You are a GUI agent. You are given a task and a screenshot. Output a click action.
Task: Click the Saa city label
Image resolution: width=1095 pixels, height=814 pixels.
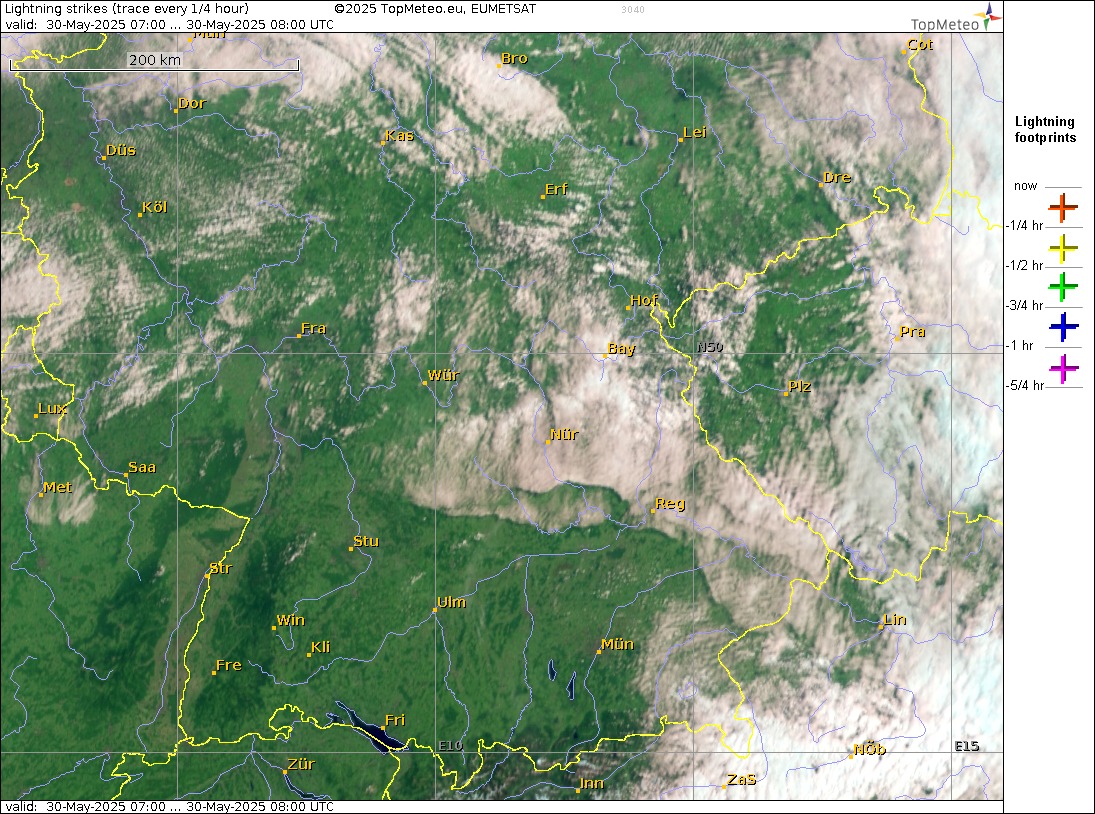pyautogui.click(x=142, y=467)
